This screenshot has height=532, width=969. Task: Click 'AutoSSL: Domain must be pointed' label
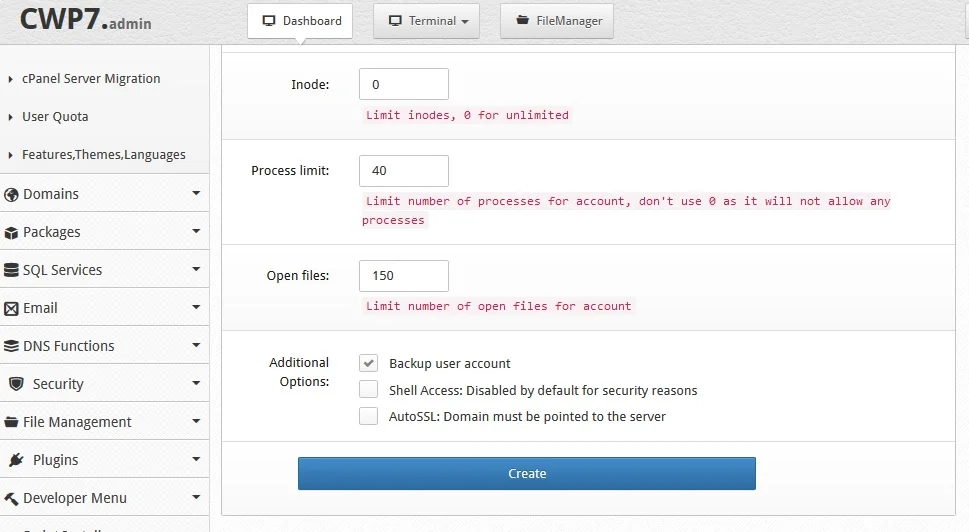point(527,416)
